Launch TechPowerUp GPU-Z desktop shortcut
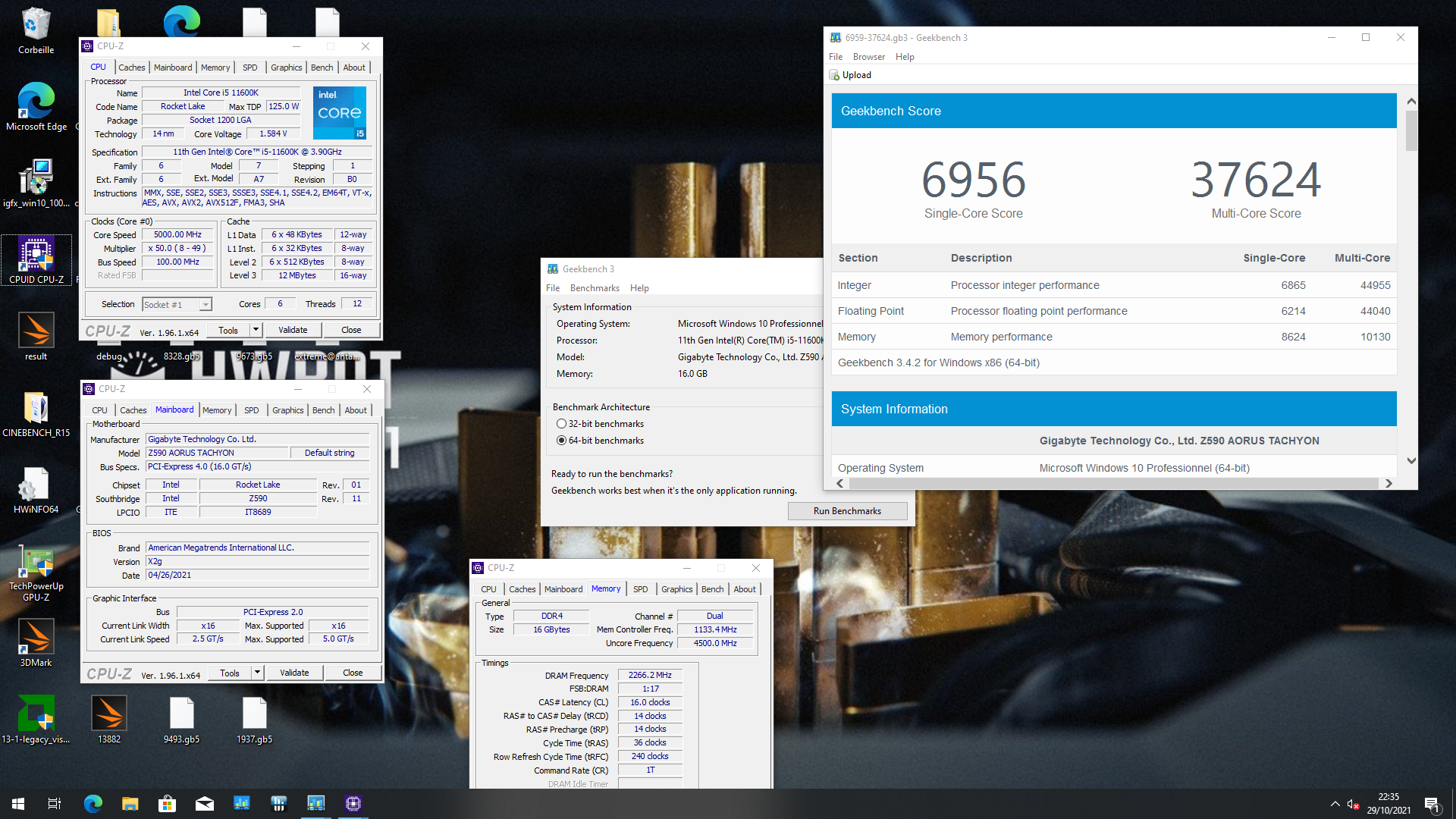The height and width of the screenshot is (819, 1456). point(36,572)
